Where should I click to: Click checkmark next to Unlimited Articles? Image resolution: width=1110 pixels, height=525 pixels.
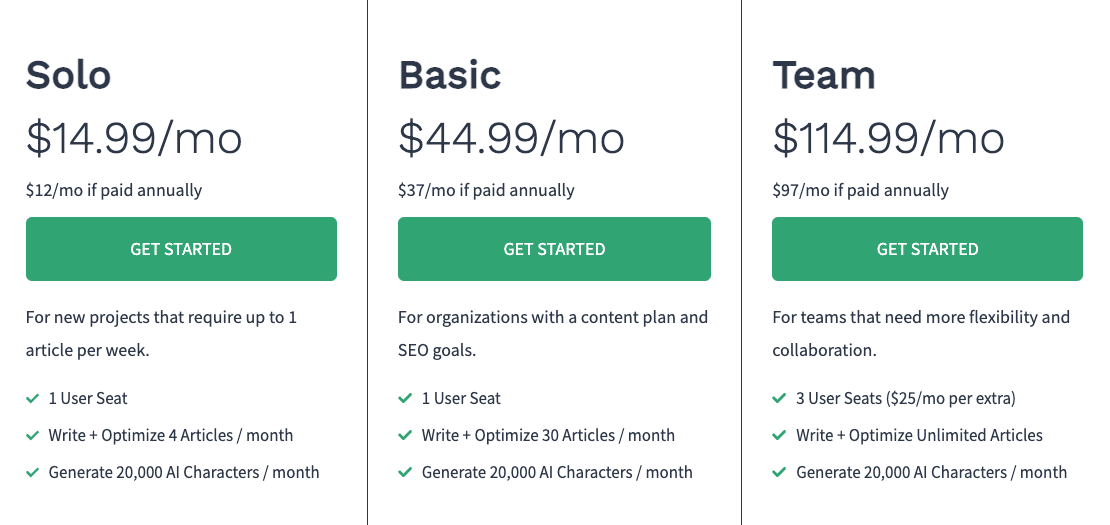coord(779,435)
